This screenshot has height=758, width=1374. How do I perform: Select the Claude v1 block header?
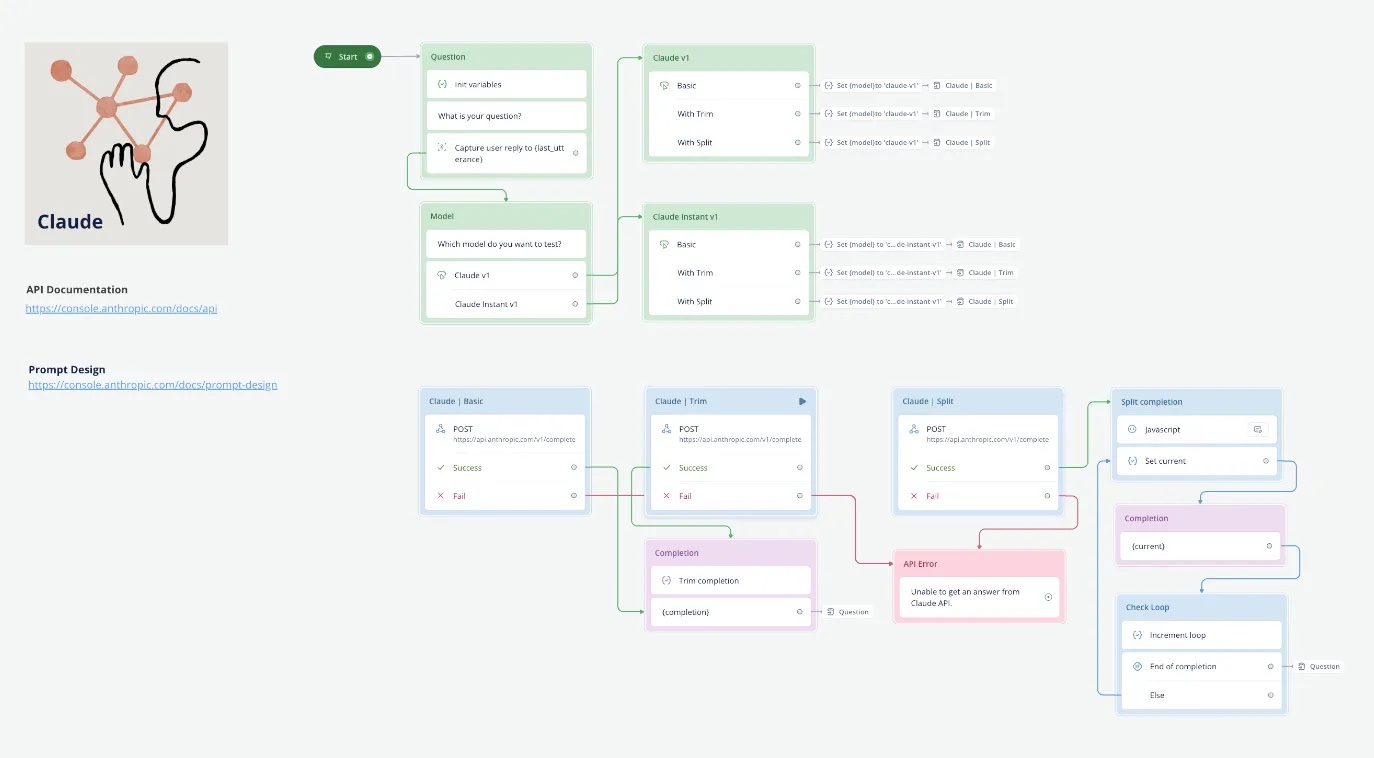coord(728,58)
